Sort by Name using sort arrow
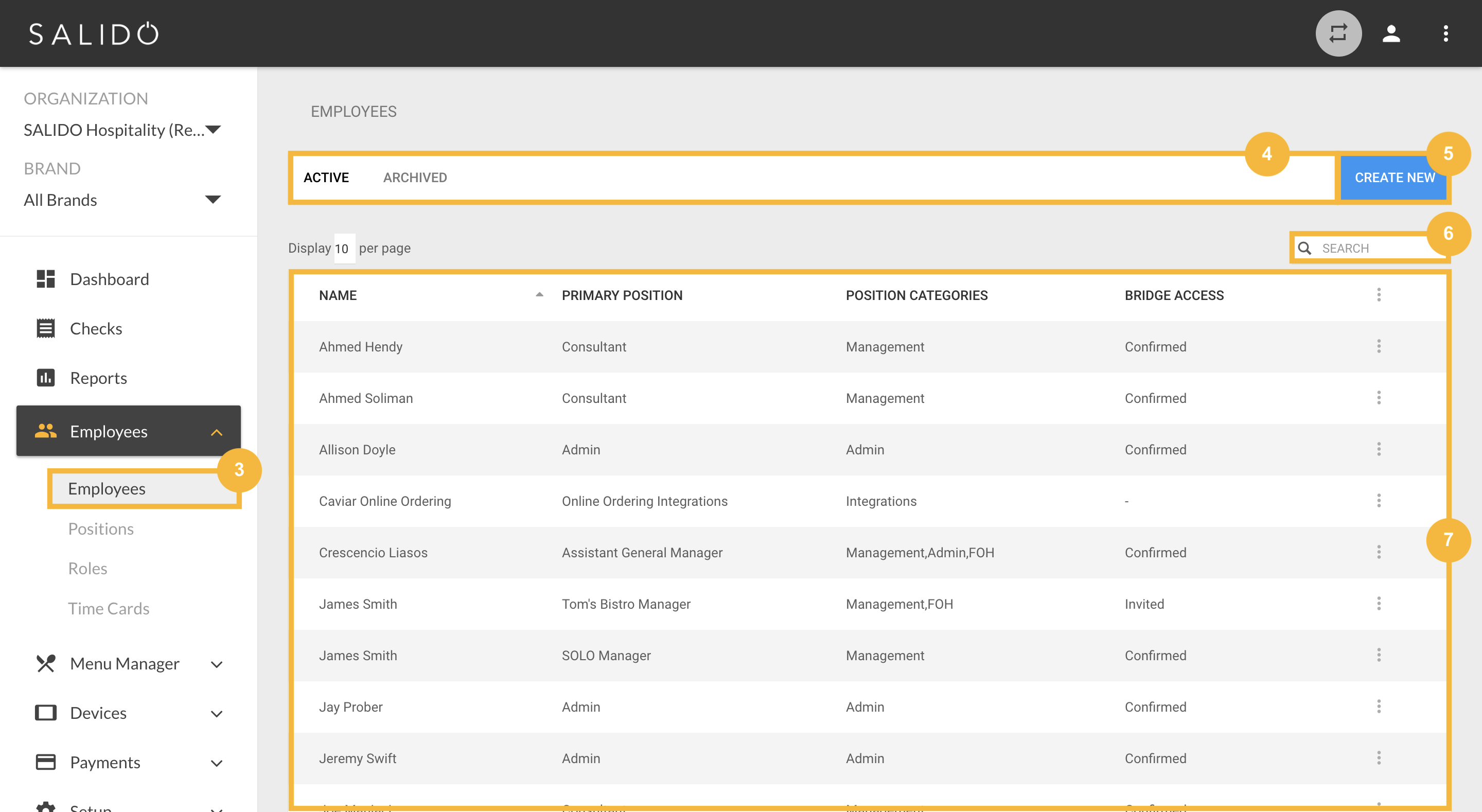Screen dimensions: 1482x812 (x=539, y=295)
